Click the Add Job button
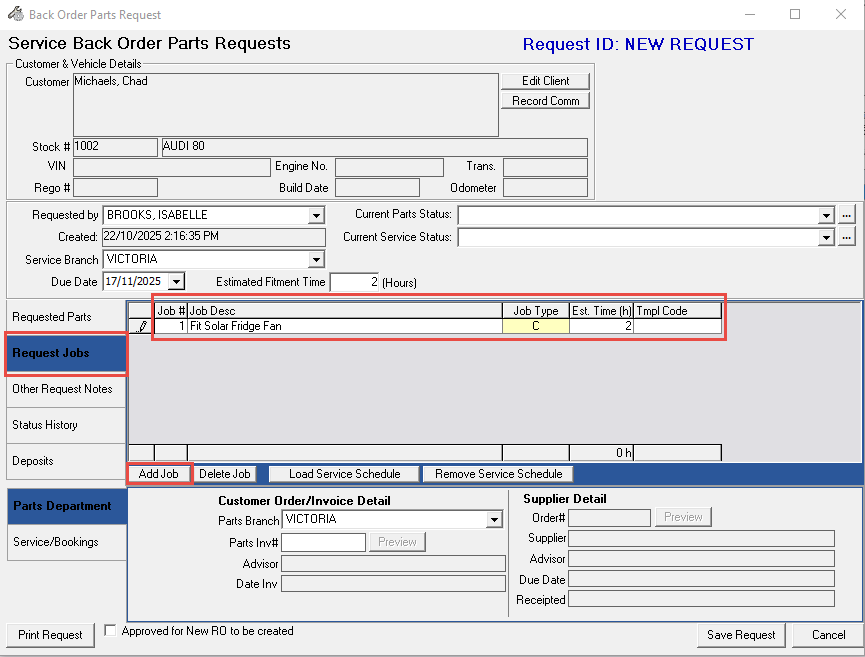This screenshot has width=865, height=657. point(159,474)
